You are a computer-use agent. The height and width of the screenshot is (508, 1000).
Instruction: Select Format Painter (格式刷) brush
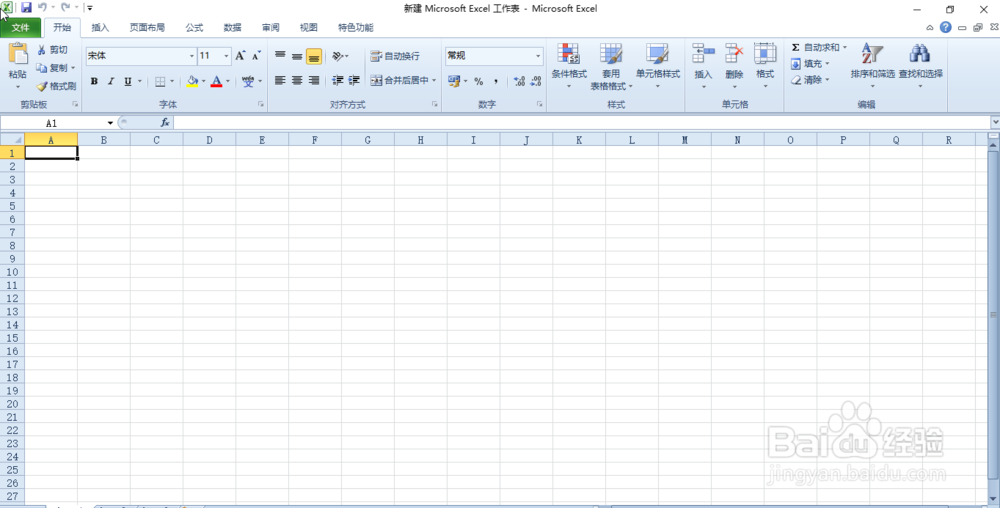click(42, 86)
